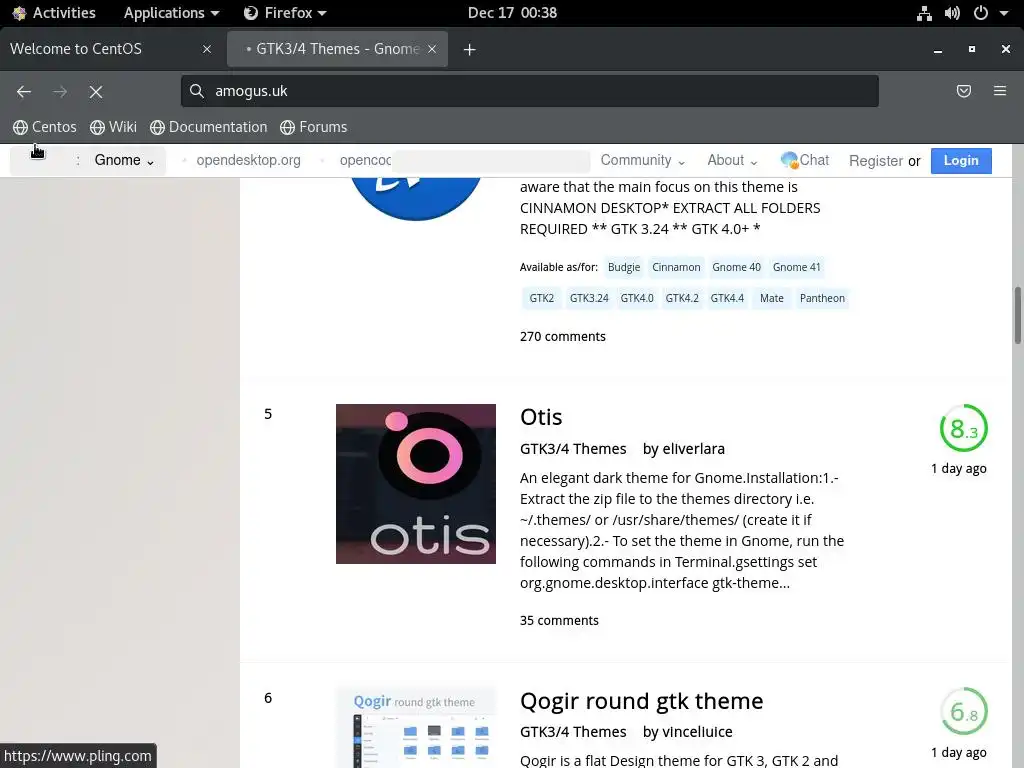
Task: Select the GTK3.24 tag
Action: coord(588,298)
